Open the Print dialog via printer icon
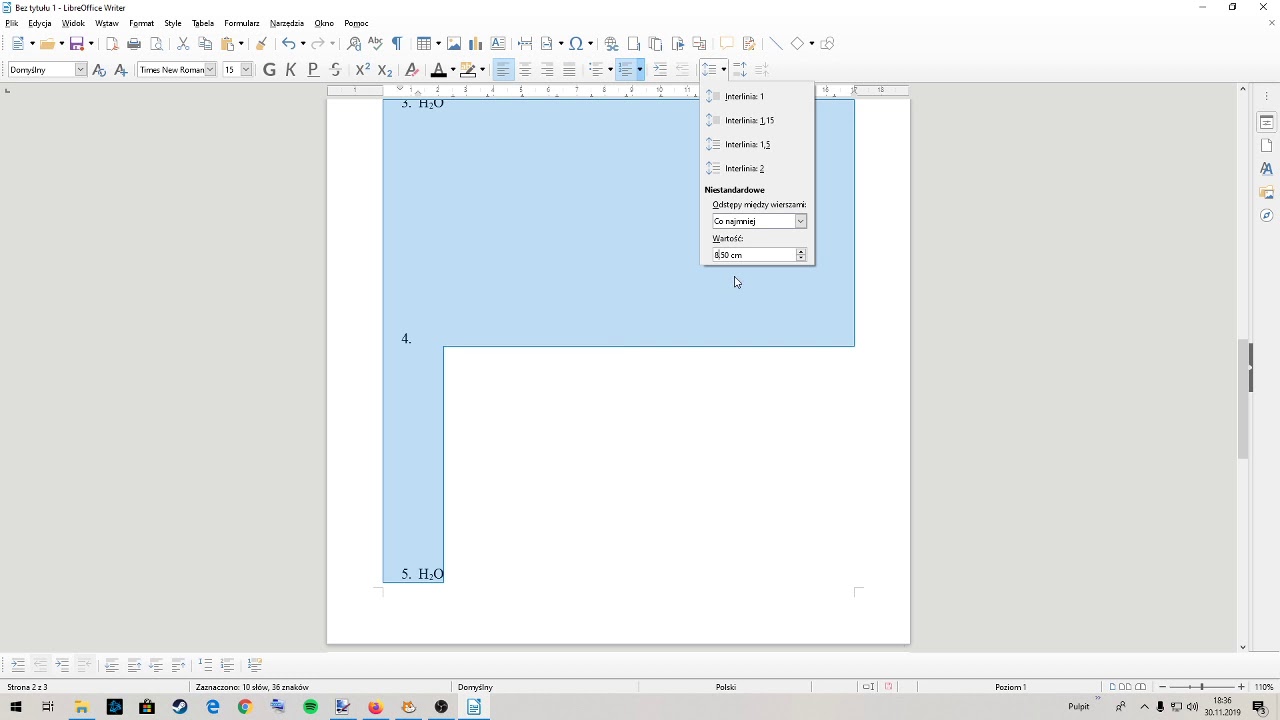This screenshot has height=720, width=1280. click(x=134, y=43)
